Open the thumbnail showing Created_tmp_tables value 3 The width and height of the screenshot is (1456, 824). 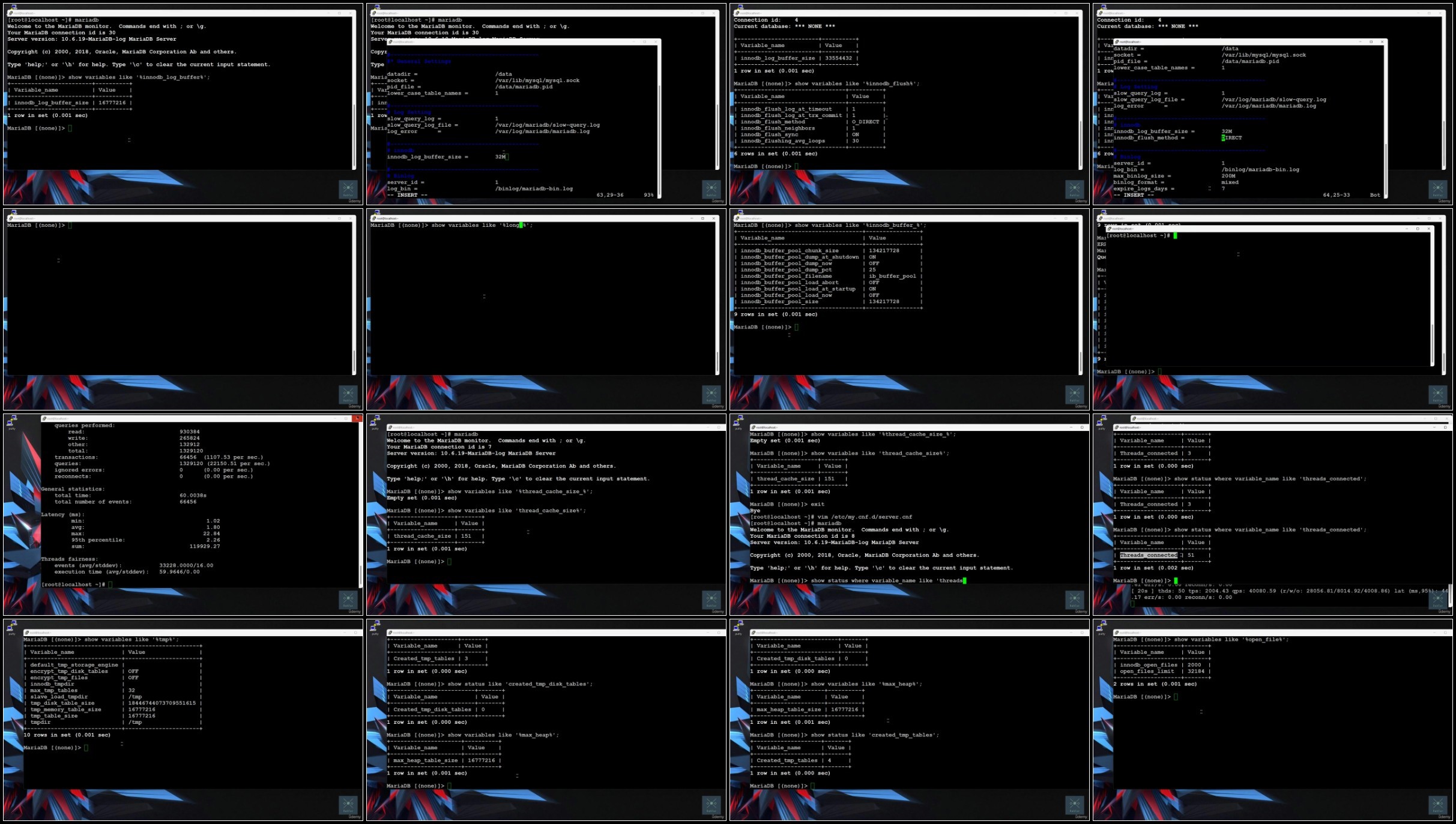click(x=546, y=720)
